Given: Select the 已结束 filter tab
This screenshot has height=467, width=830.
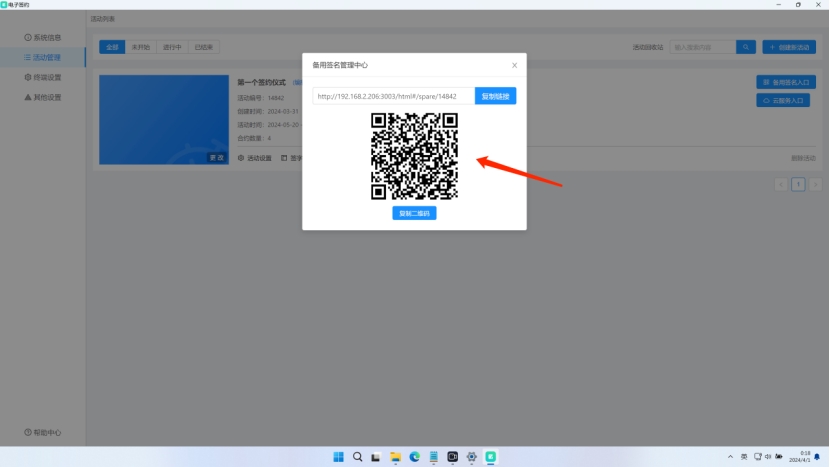Looking at the screenshot, I should [204, 47].
